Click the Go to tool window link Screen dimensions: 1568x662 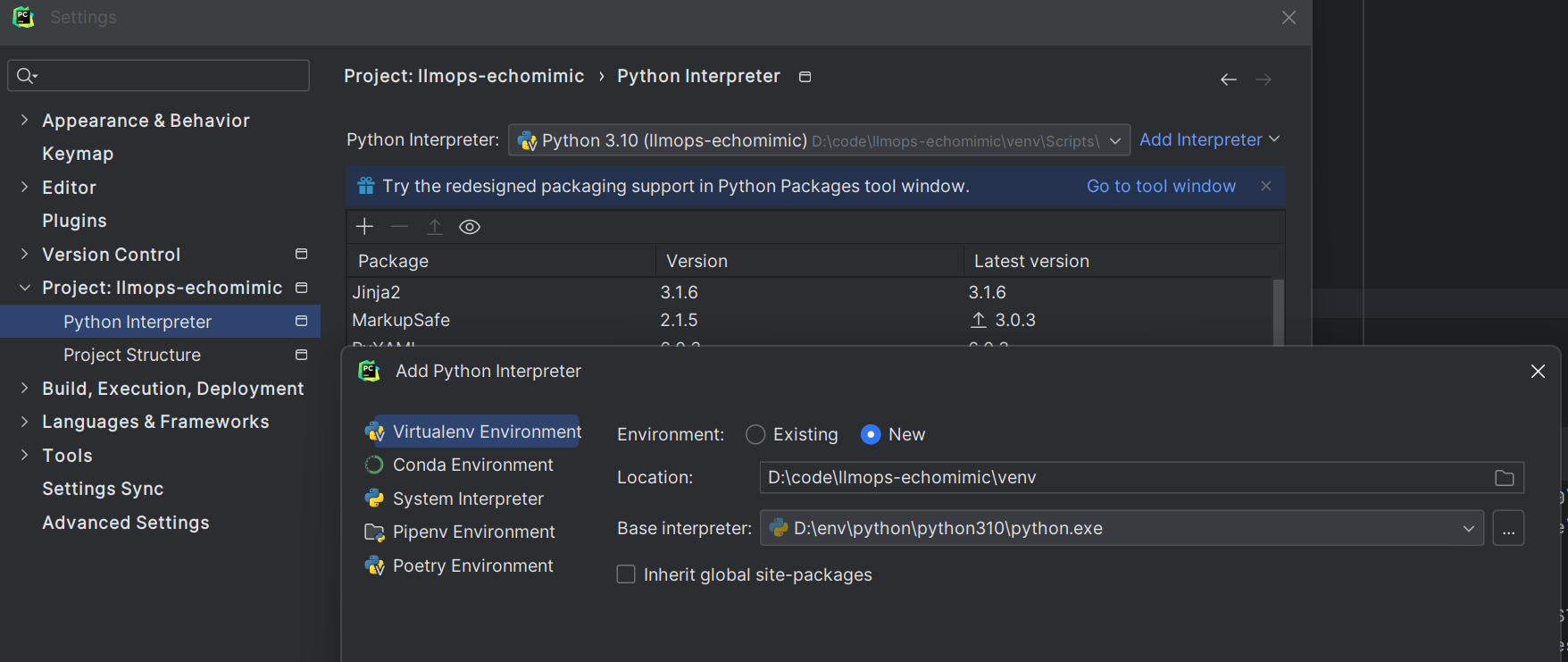1161,186
